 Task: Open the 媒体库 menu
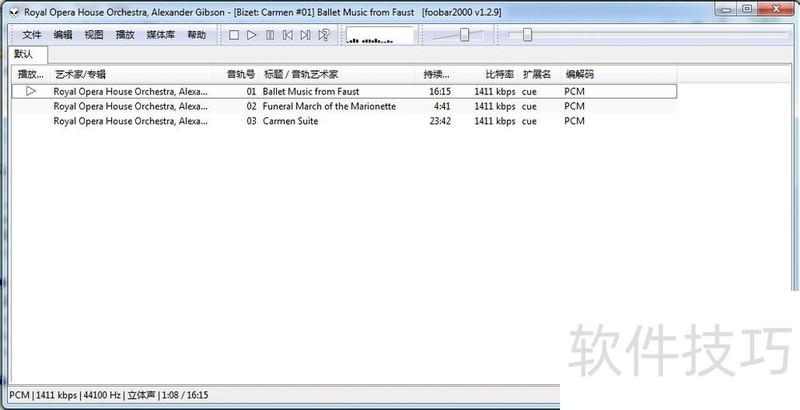point(161,35)
